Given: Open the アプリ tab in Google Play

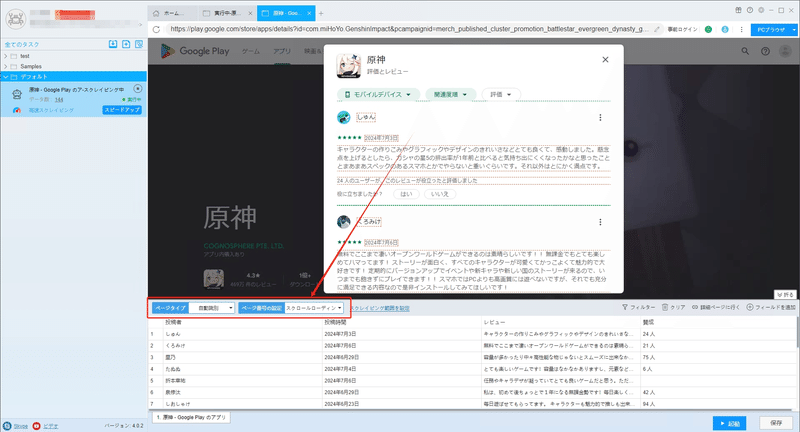Looking at the screenshot, I should [x=282, y=51].
